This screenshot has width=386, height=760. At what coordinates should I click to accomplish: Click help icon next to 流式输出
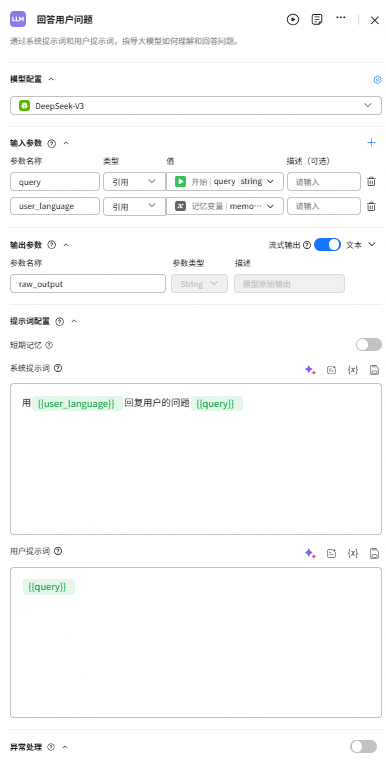coord(307,245)
